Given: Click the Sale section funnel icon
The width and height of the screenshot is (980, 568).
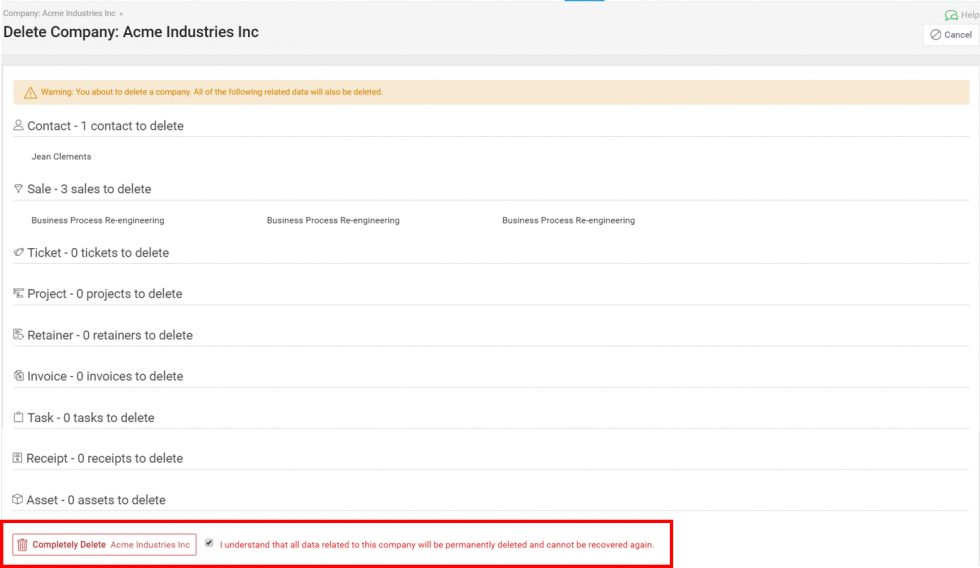Looking at the screenshot, I should [18, 188].
